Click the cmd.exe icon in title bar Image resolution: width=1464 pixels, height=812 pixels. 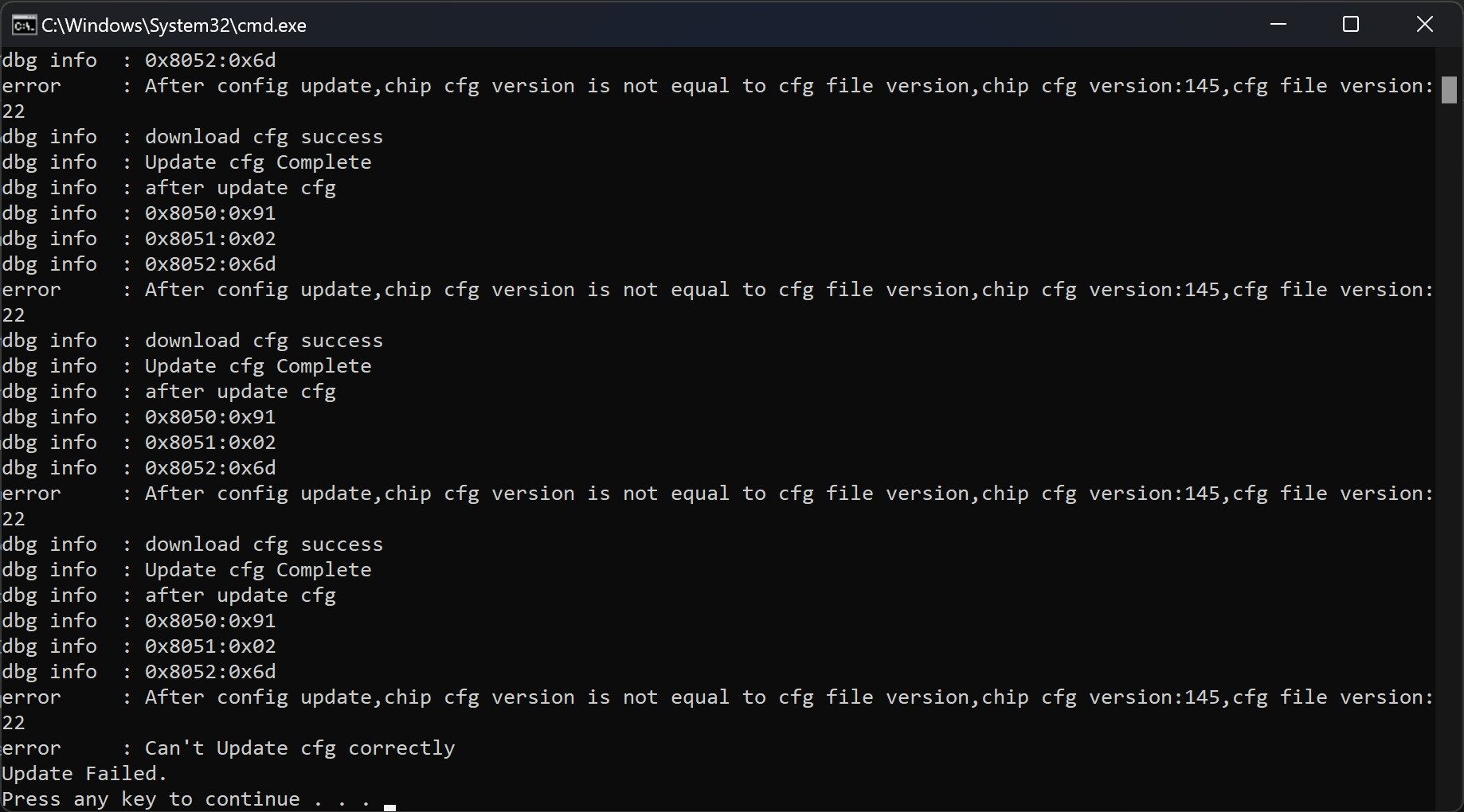(24, 25)
